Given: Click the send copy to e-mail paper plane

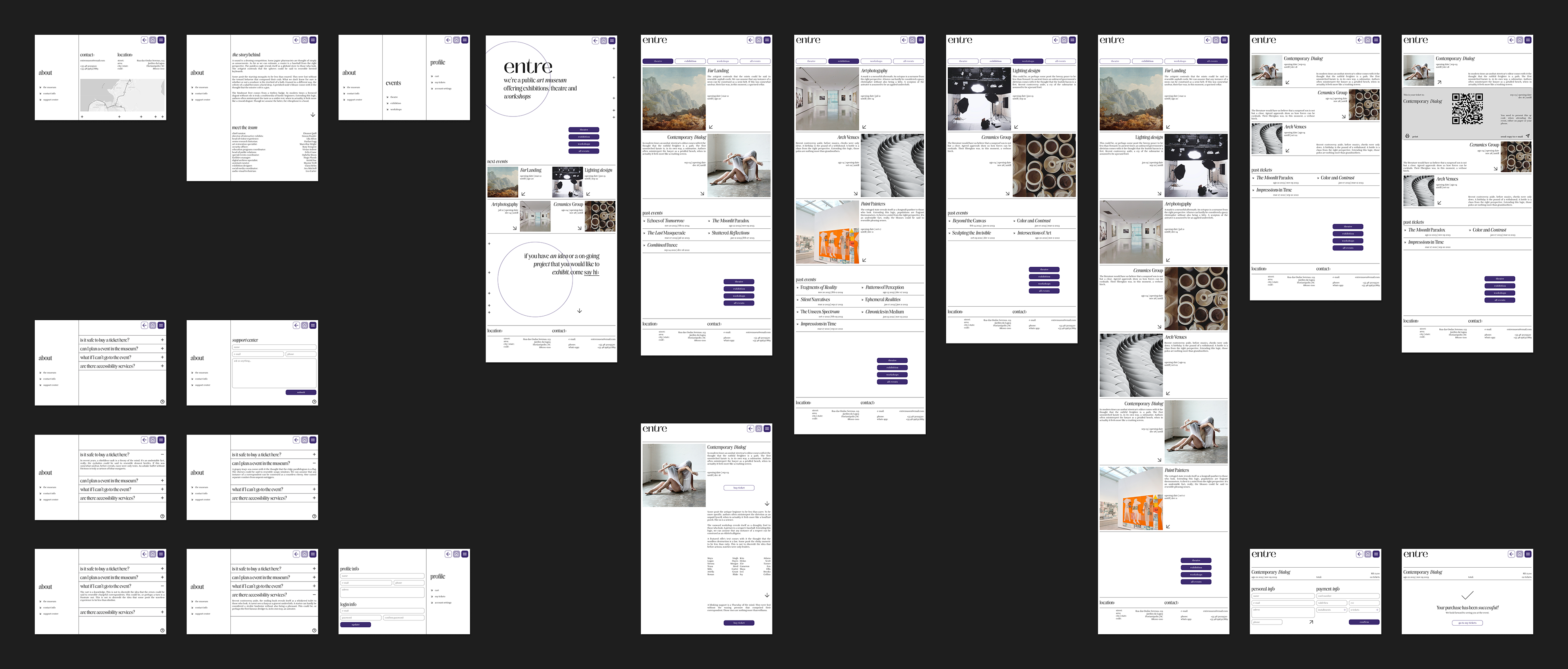Looking at the screenshot, I should click(1528, 136).
